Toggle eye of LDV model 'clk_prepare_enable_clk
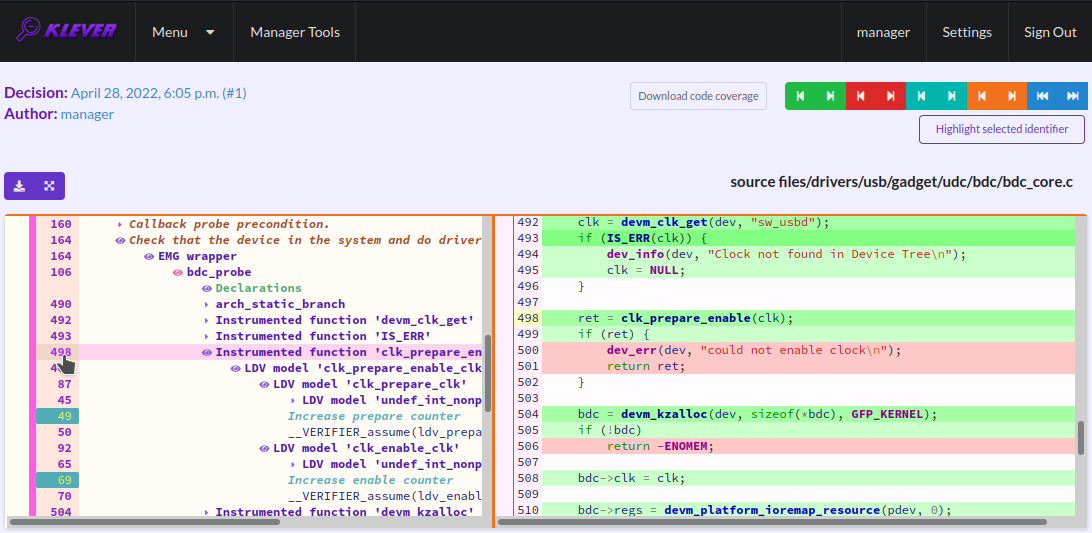 [x=235, y=369]
